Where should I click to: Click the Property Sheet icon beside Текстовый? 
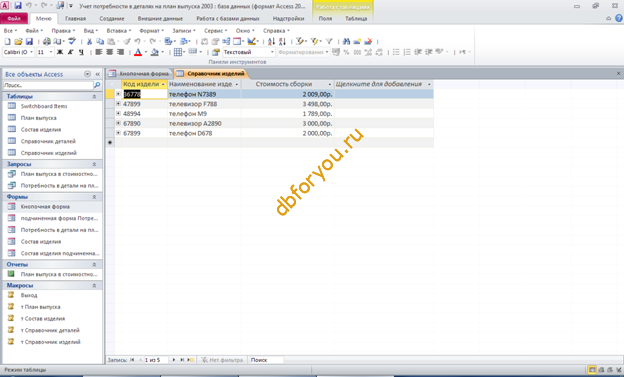point(216,52)
